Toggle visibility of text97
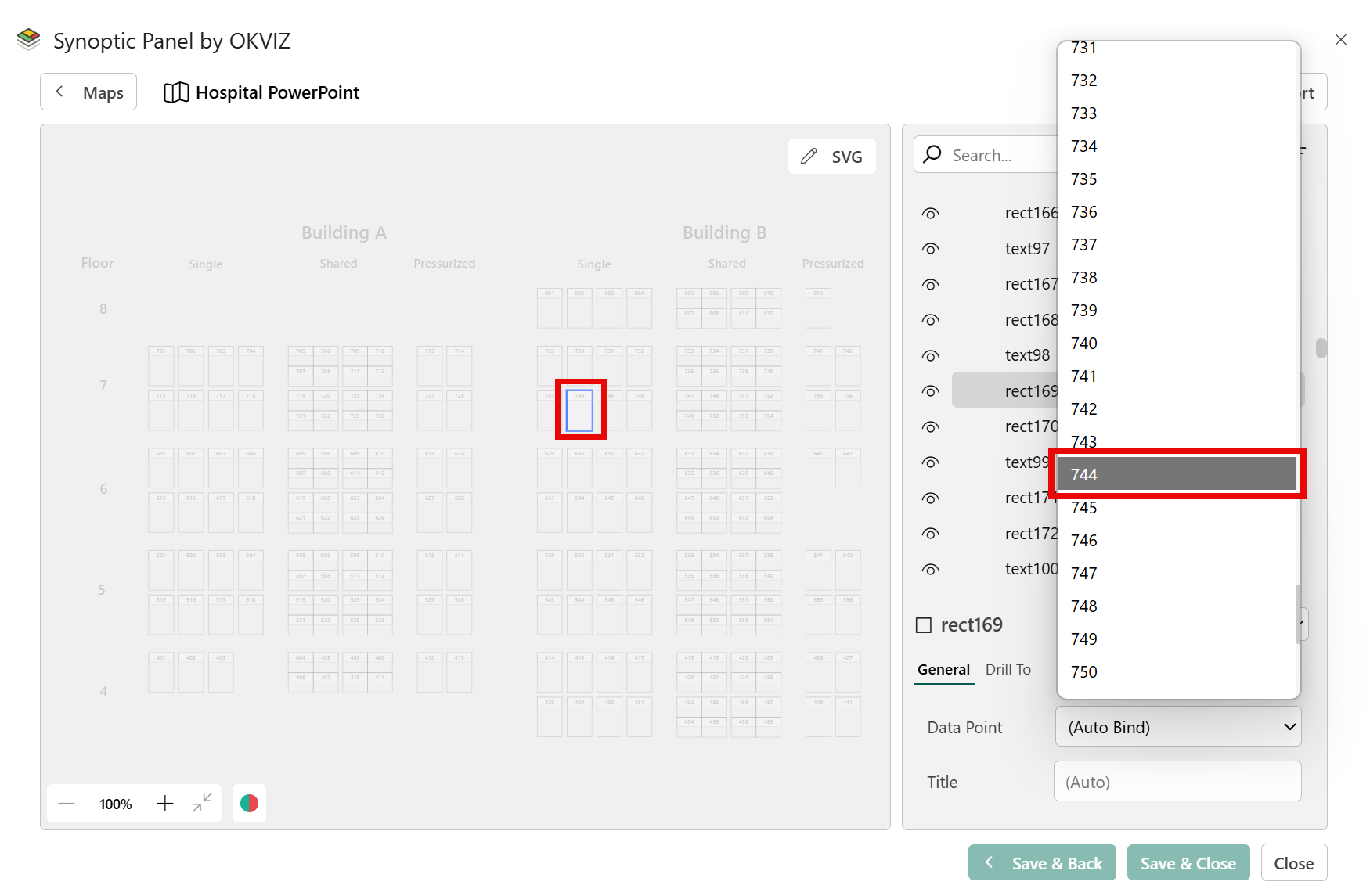1370x896 pixels. (930, 249)
